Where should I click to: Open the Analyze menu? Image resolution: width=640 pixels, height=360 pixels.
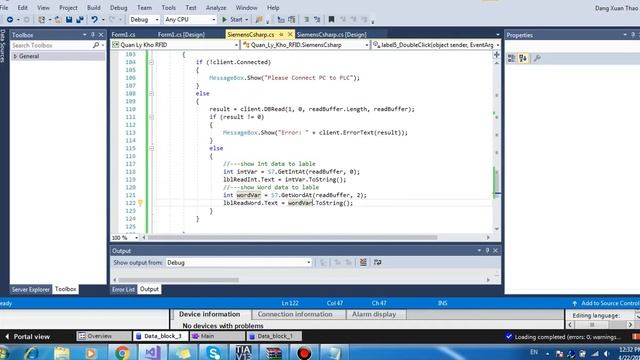click(216, 8)
